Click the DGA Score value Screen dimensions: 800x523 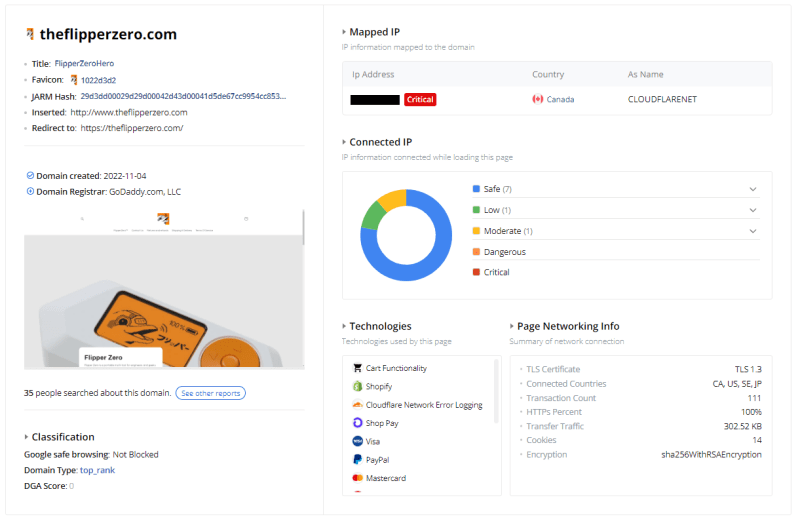point(71,486)
